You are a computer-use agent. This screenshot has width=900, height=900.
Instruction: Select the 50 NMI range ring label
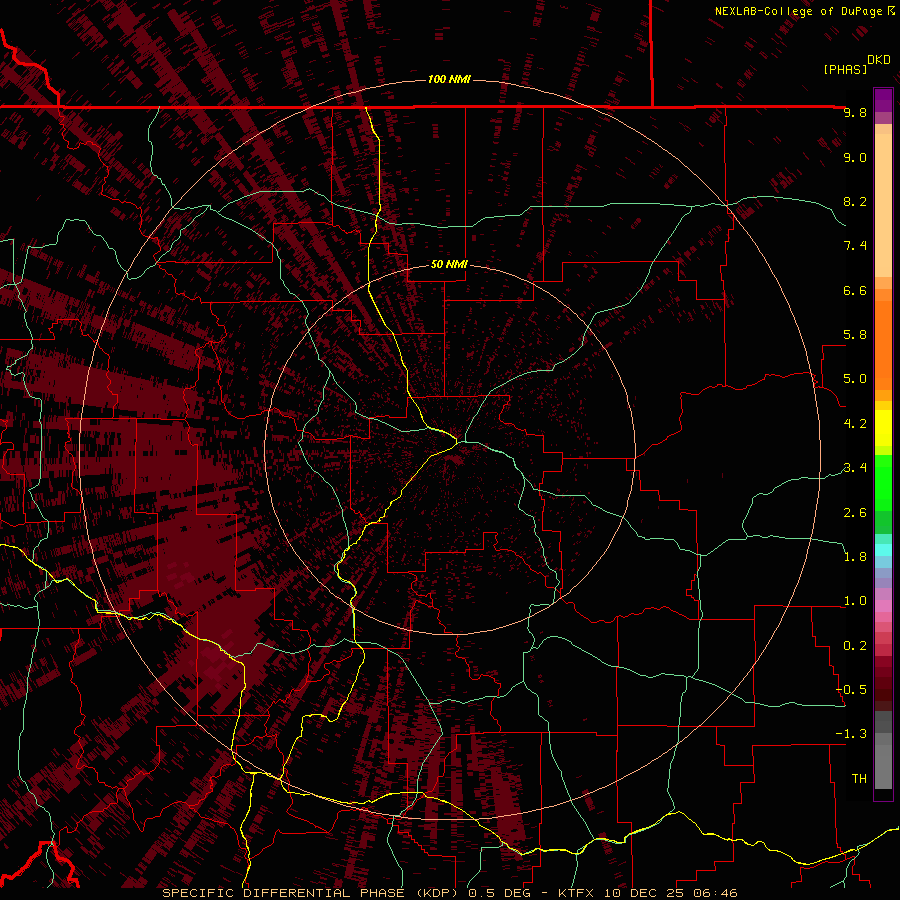click(449, 264)
